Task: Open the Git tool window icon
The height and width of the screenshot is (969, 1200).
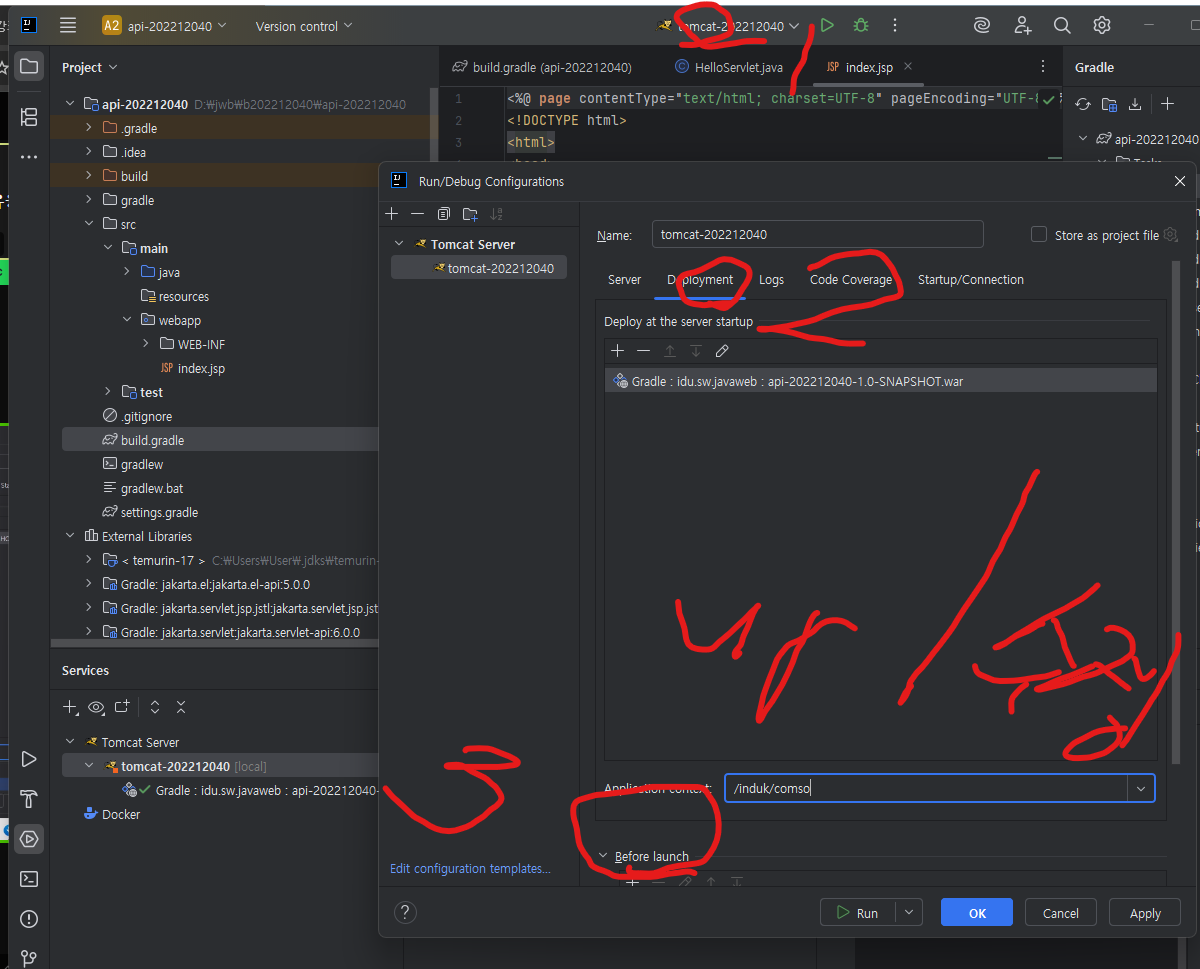Action: (x=29, y=958)
